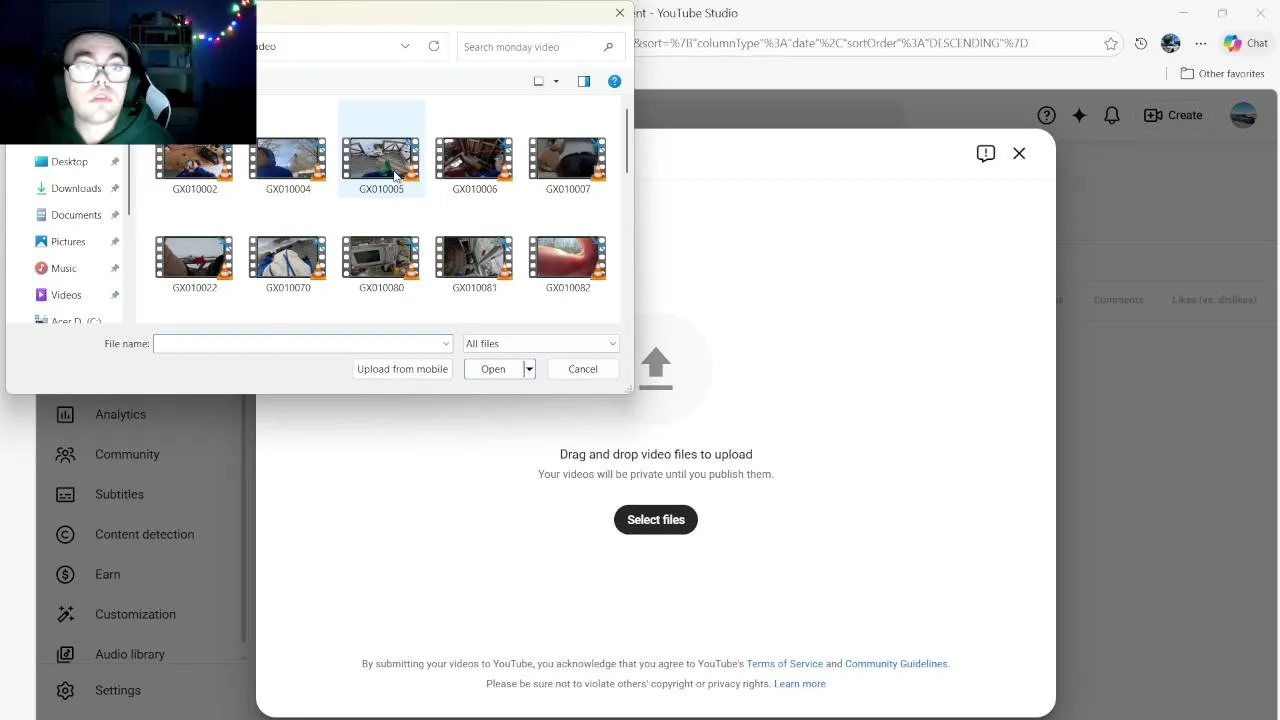Viewport: 1280px width, 720px height.
Task: Open Desktop in the navigation pane
Action: pos(69,161)
